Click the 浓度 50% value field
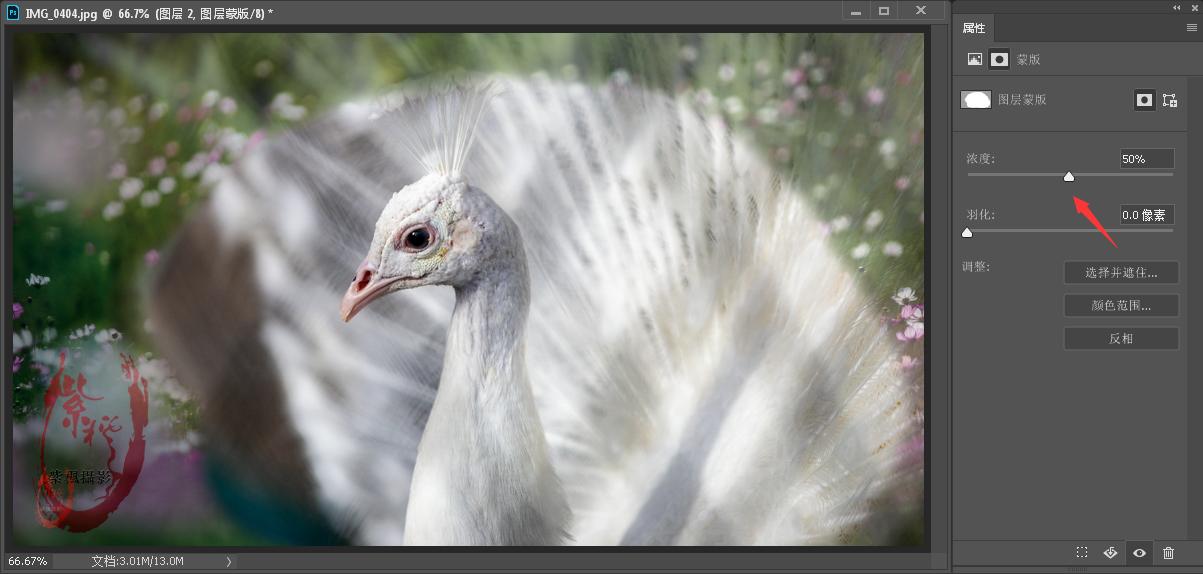The height and width of the screenshot is (574, 1203). (1147, 159)
